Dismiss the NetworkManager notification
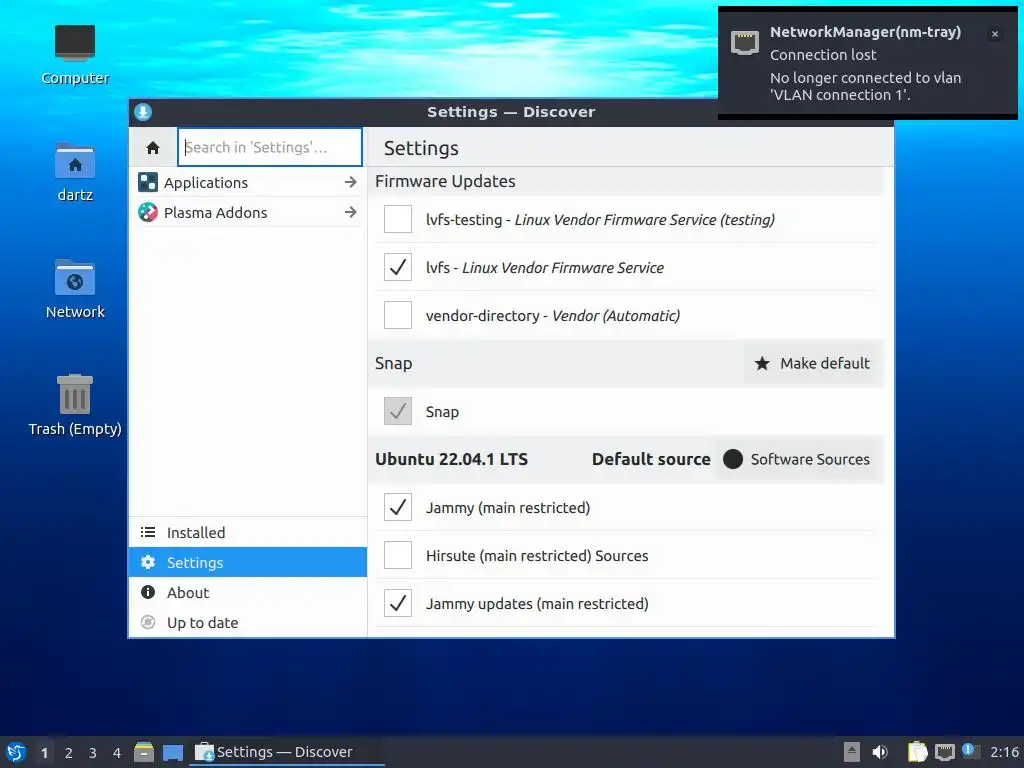 coord(995,34)
